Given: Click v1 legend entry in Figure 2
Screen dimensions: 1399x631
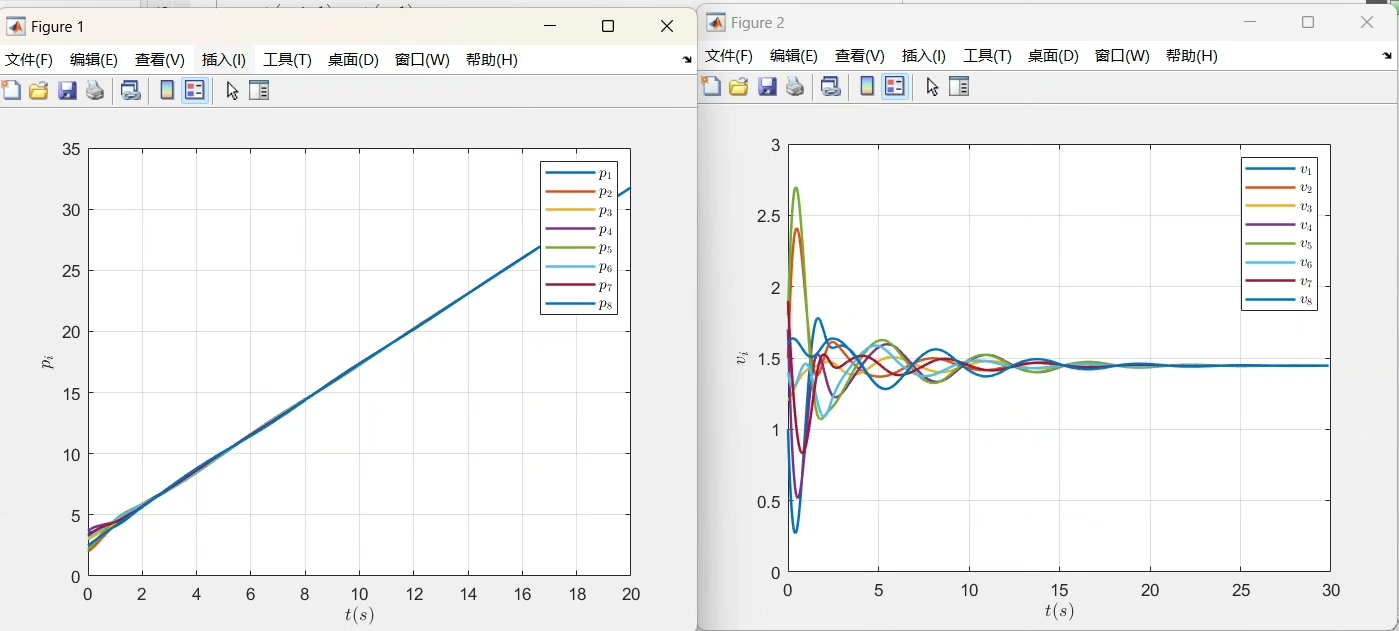Looking at the screenshot, I should point(1280,169).
